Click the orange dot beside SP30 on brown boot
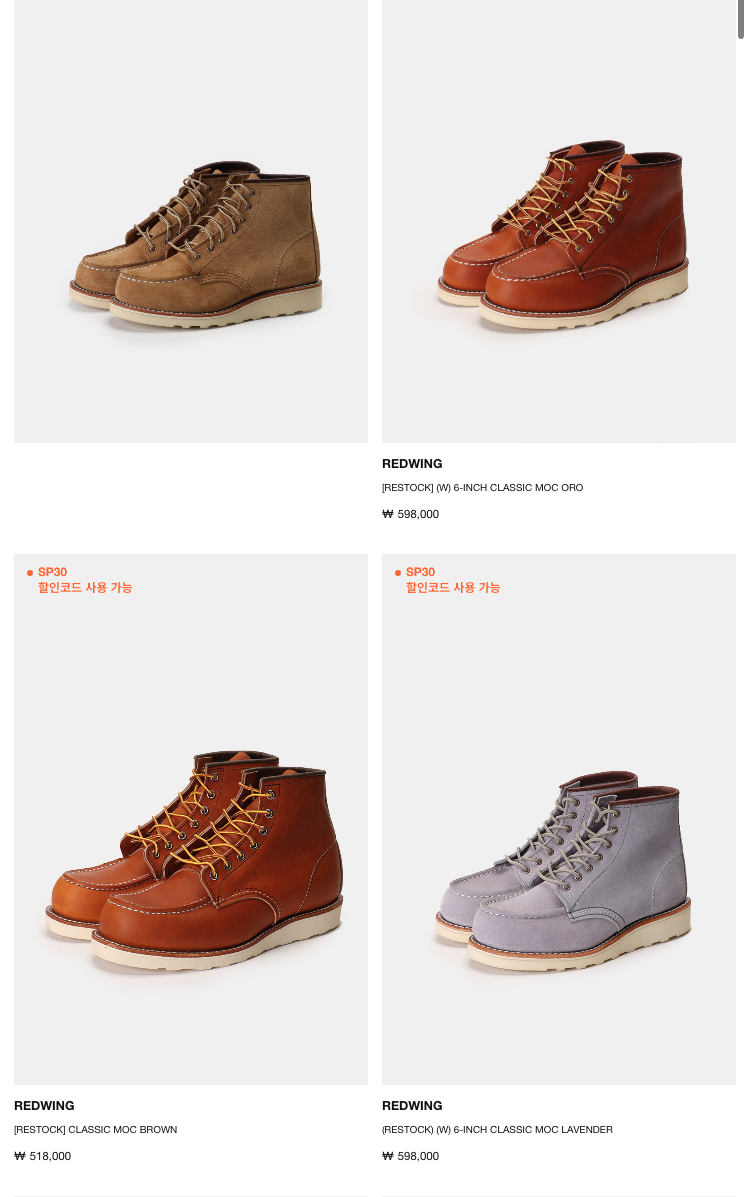Image resolution: width=750 pixels, height=1197 pixels. pos(30,573)
